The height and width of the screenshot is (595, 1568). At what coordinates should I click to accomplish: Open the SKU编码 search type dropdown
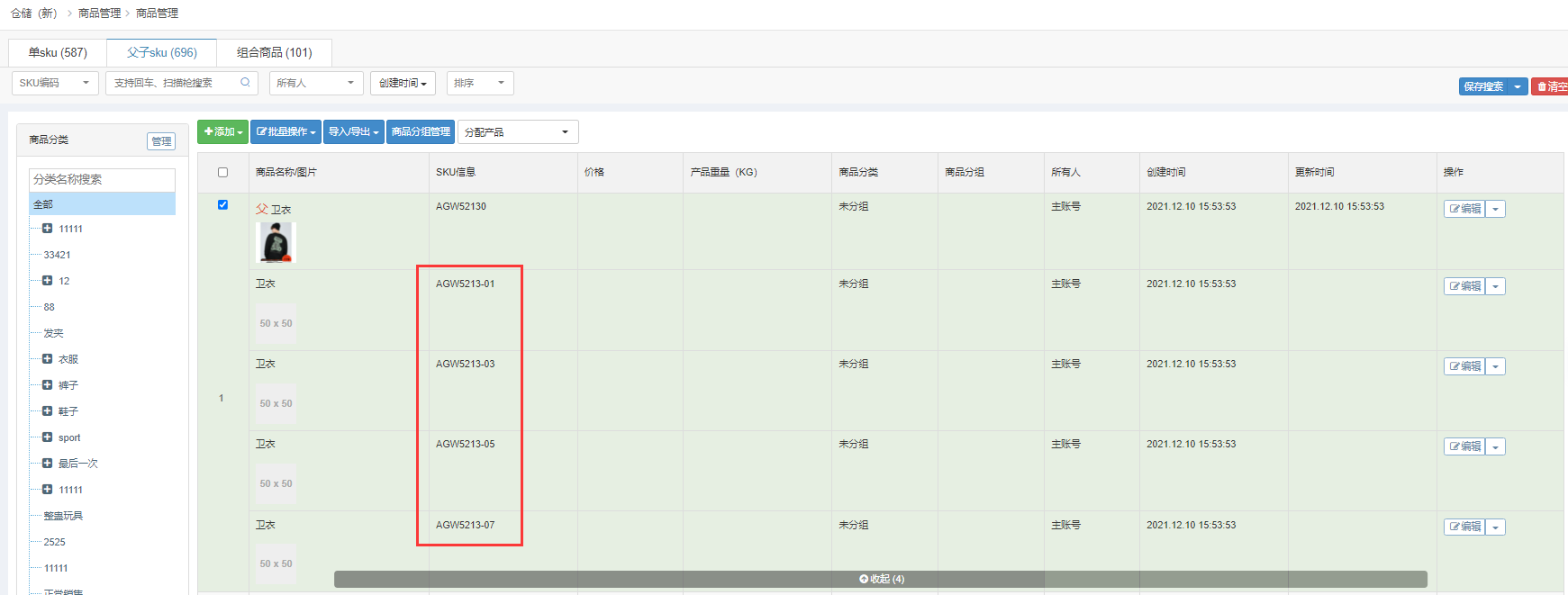(x=55, y=83)
